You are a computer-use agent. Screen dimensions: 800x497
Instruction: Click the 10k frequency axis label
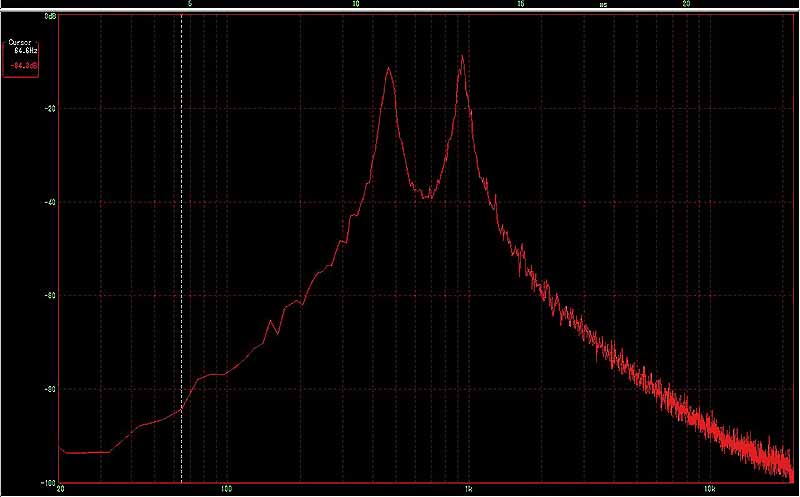pyautogui.click(x=708, y=490)
